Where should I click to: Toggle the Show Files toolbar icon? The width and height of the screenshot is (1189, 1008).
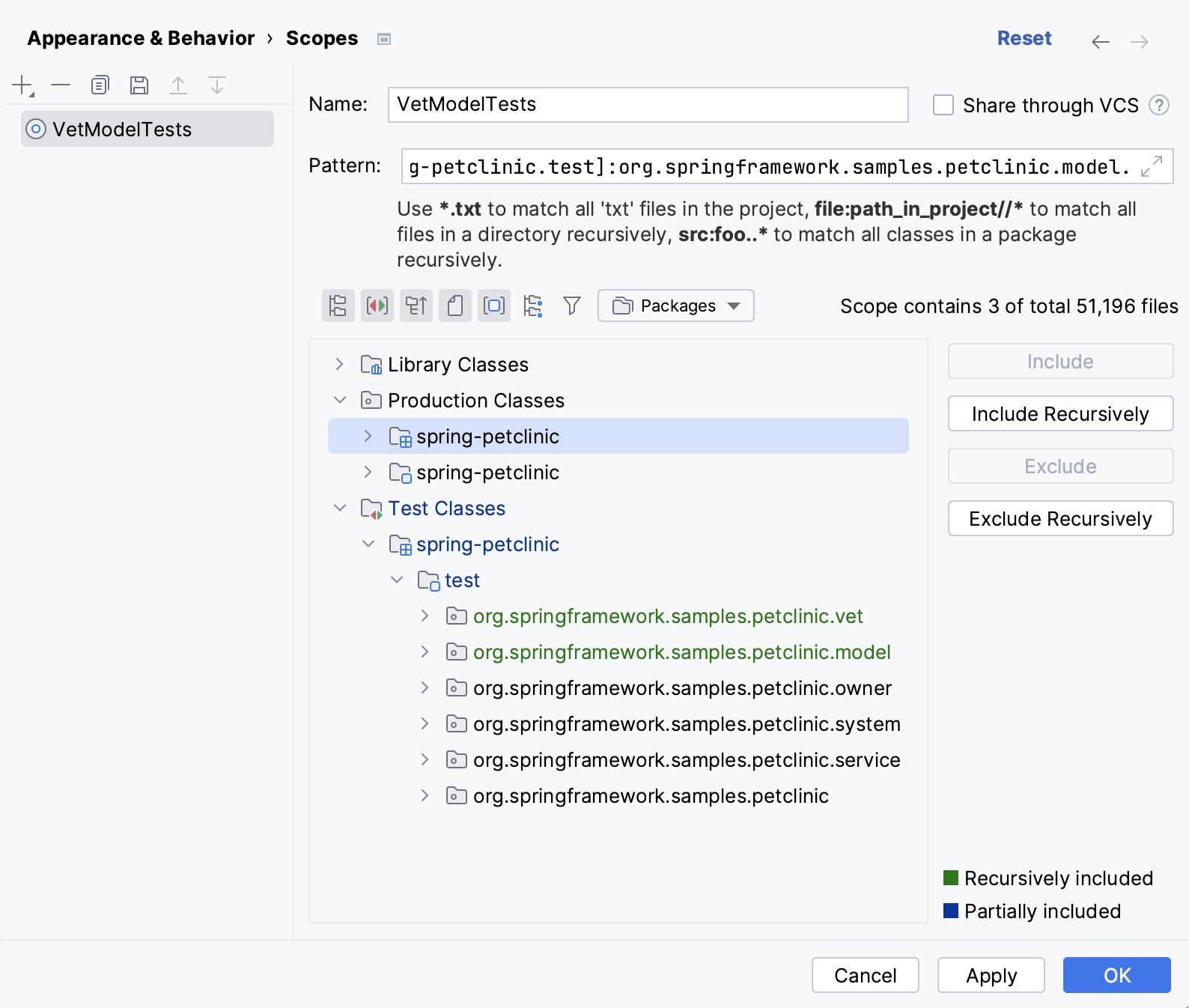tap(455, 306)
